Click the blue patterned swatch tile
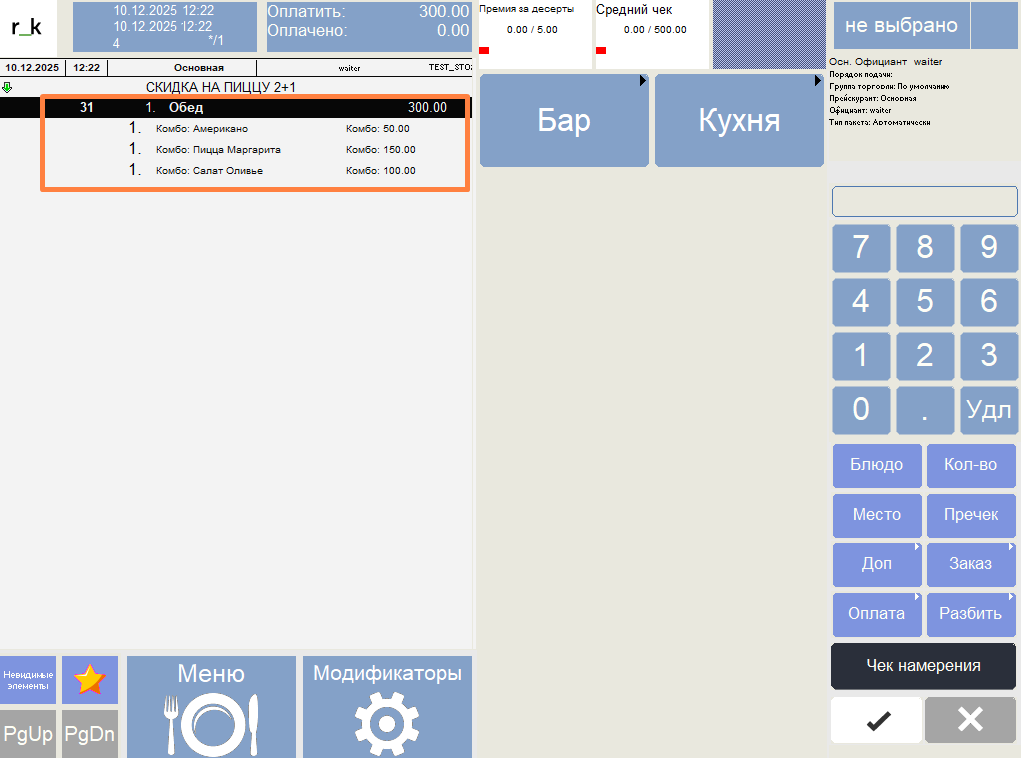 pyautogui.click(x=767, y=35)
